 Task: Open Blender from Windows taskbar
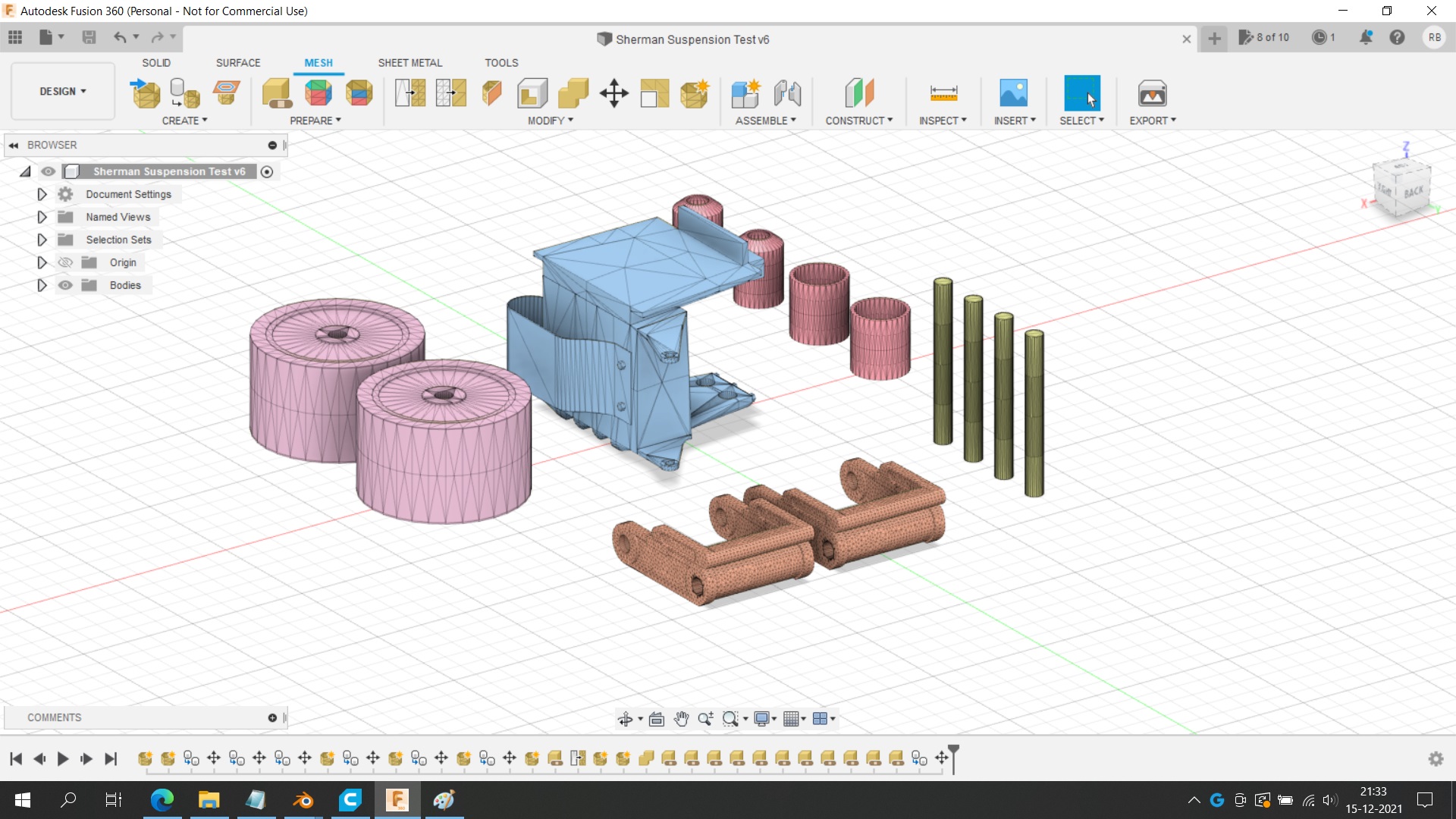tap(303, 800)
